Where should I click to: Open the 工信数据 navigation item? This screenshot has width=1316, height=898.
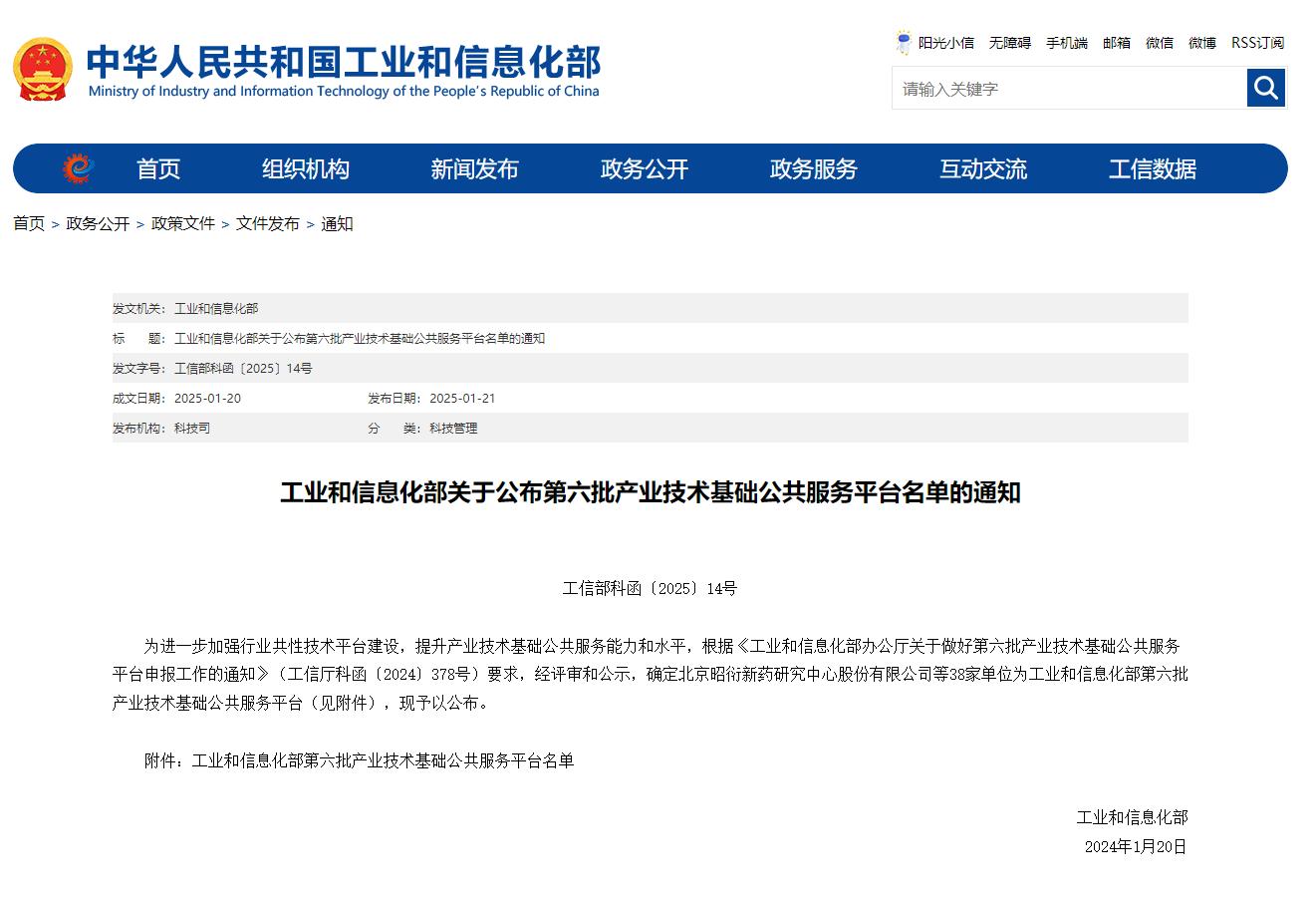tap(1152, 169)
